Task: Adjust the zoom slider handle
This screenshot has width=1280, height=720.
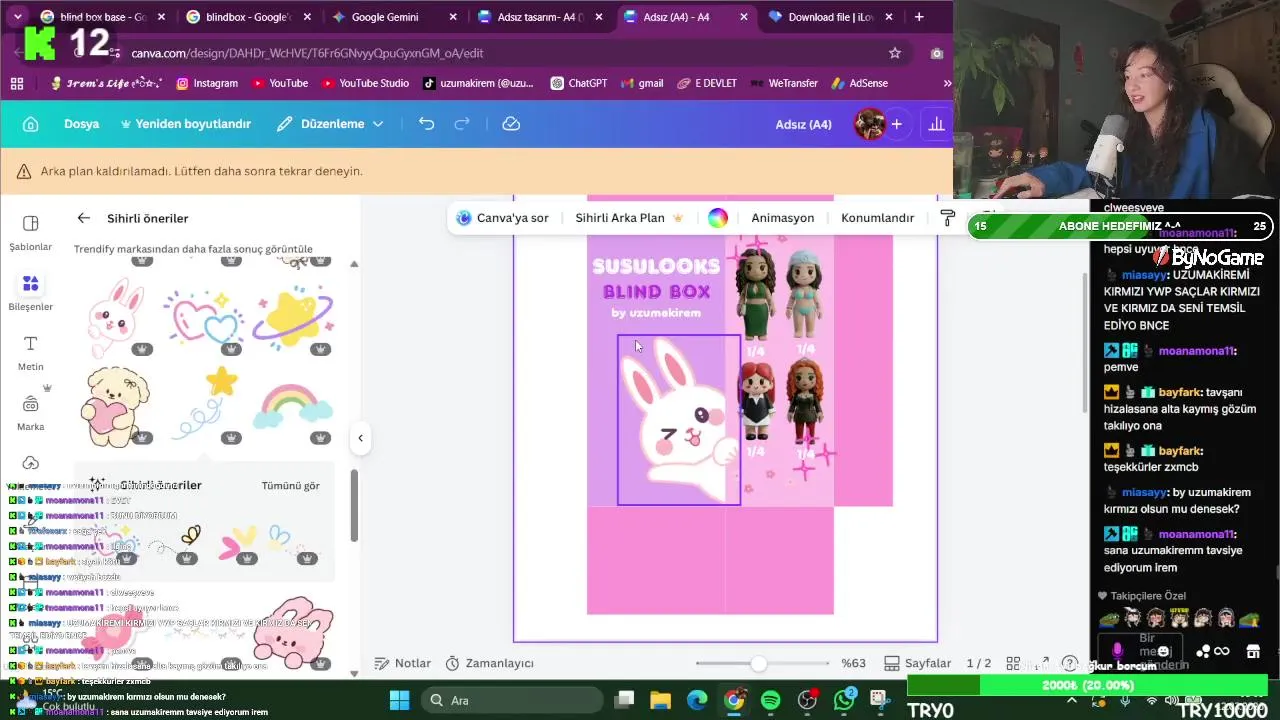Action: (x=759, y=664)
